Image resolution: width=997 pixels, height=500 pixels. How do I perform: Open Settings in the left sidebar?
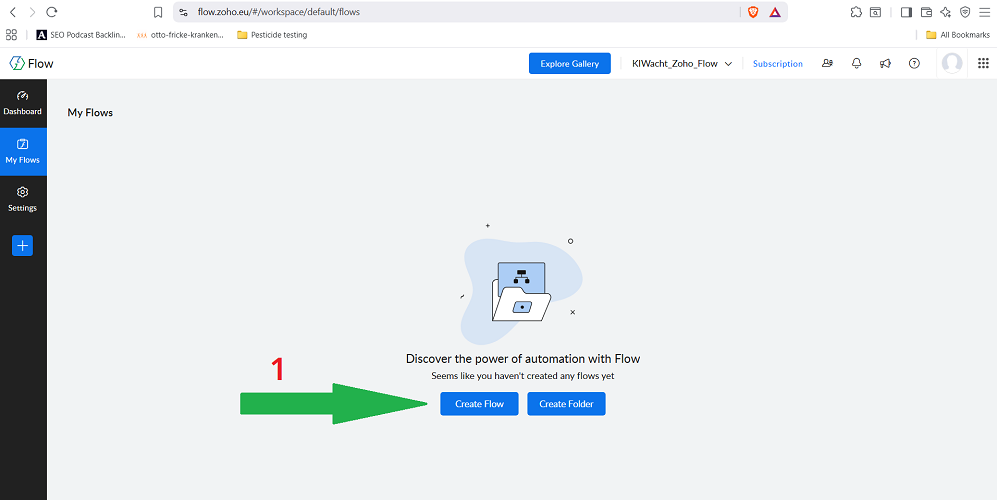pos(22,198)
